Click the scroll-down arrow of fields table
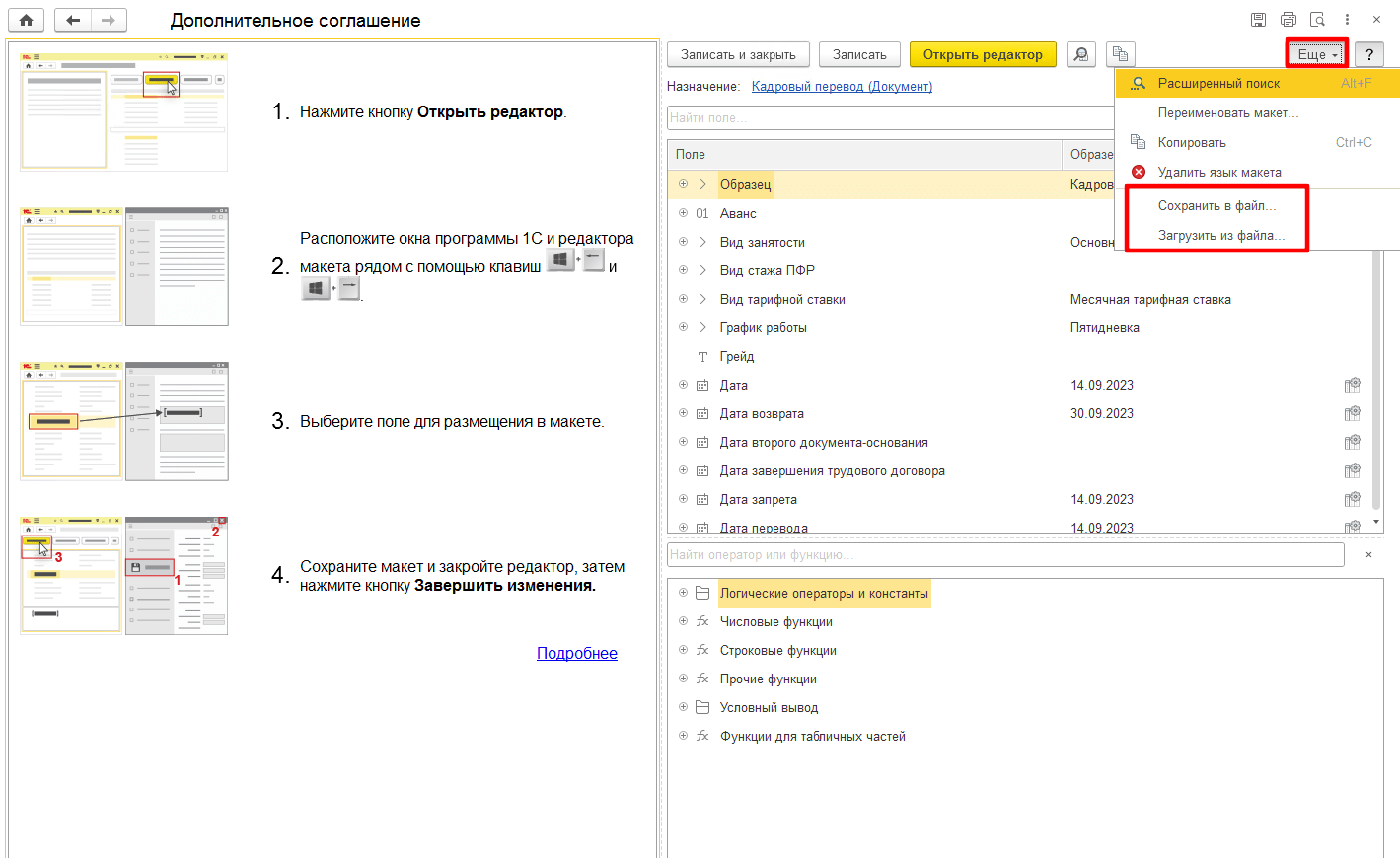Viewport: 1400px width, 858px height. [x=1376, y=522]
